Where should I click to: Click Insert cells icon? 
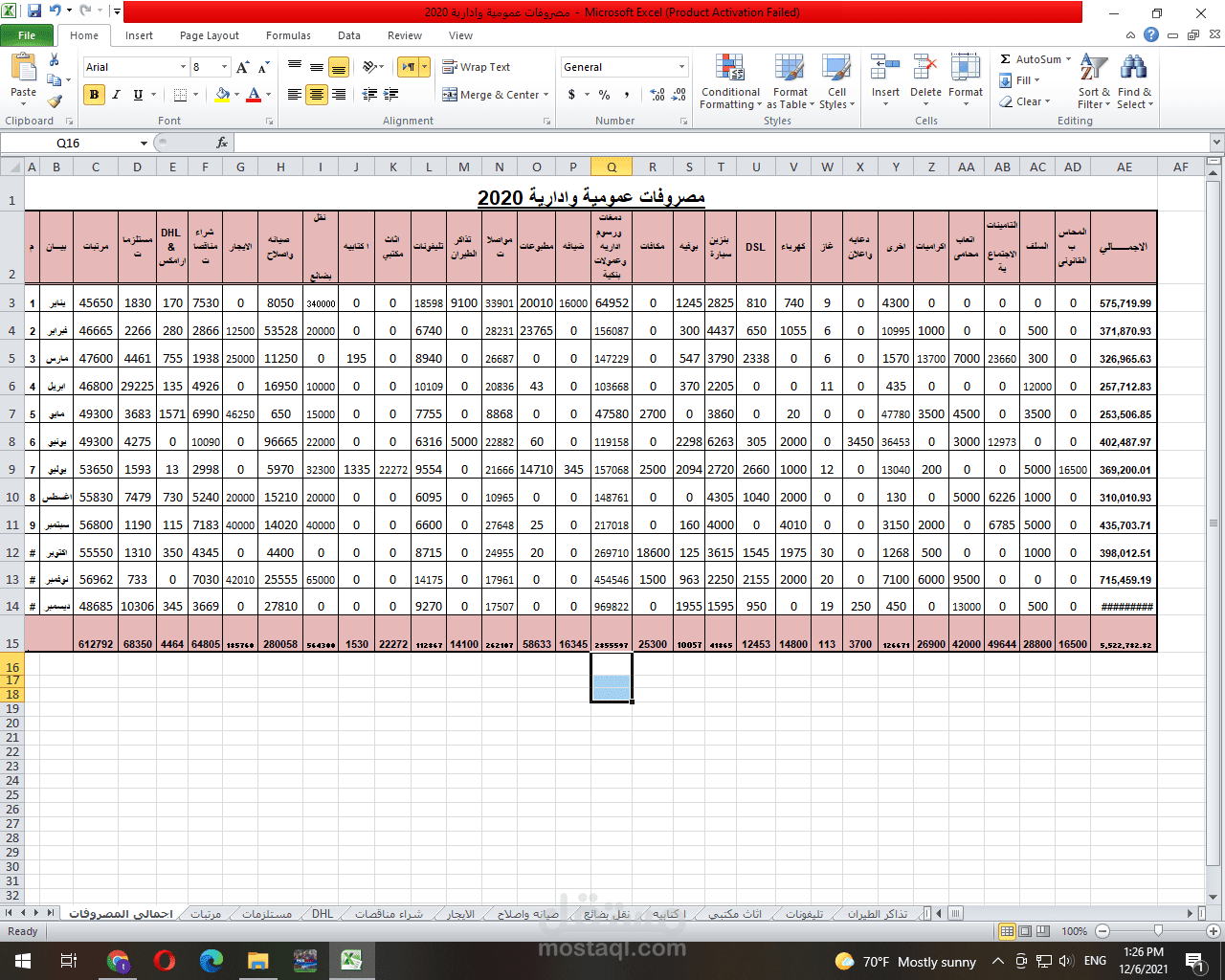pyautogui.click(x=885, y=68)
